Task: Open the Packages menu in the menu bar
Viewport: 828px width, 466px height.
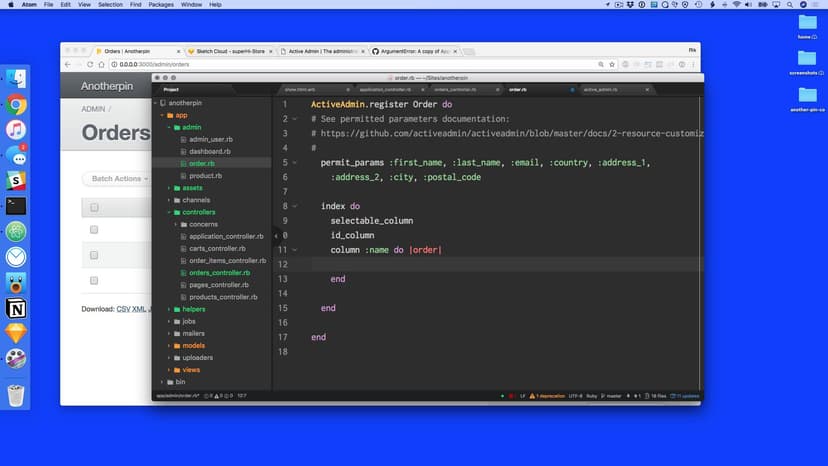Action: (x=160, y=5)
